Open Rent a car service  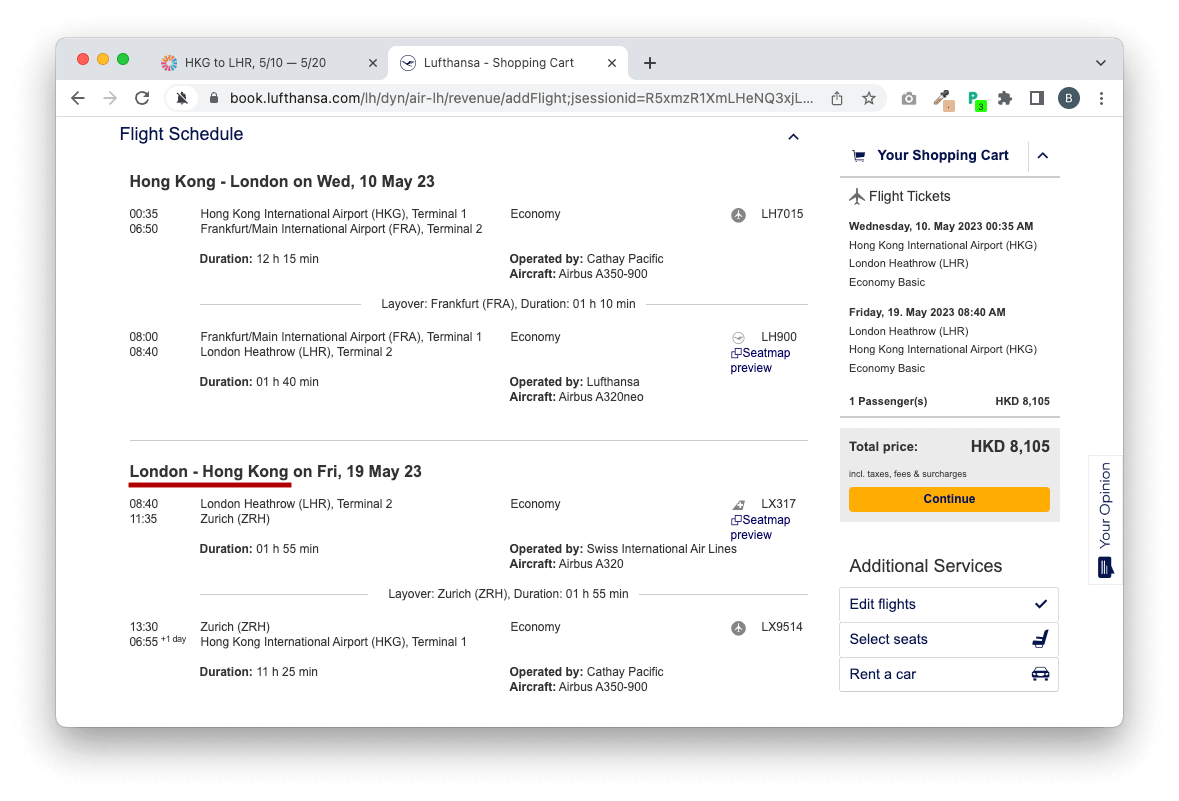[949, 675]
